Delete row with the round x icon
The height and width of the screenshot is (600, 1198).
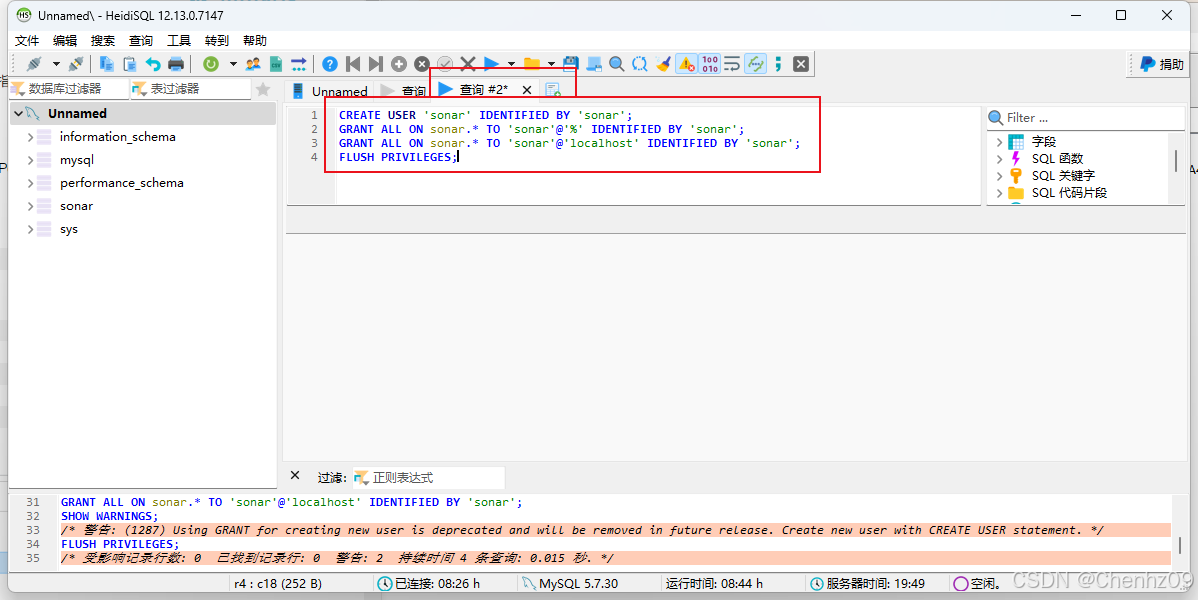click(x=422, y=64)
